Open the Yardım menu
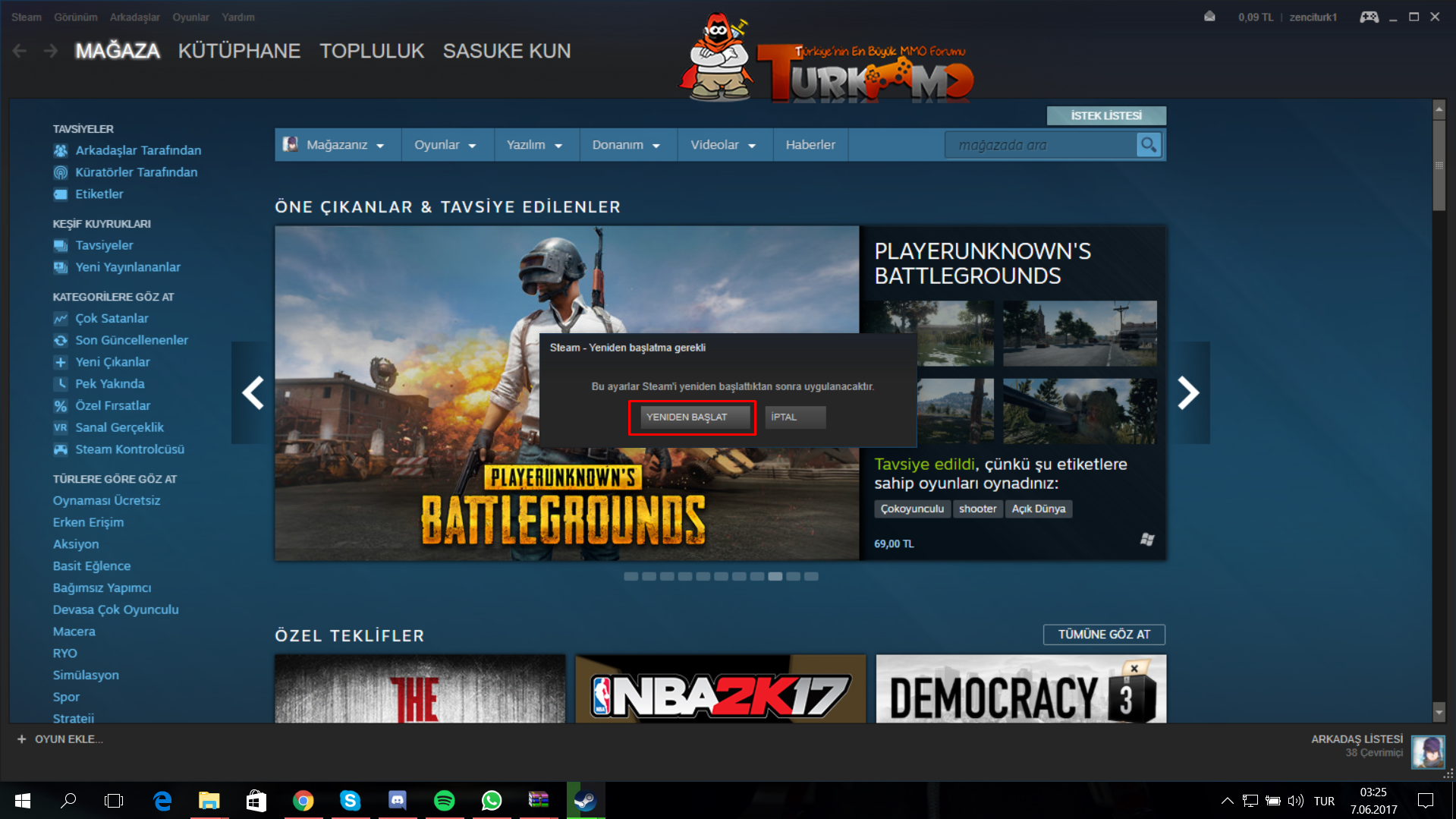This screenshot has width=1456, height=819. pyautogui.click(x=238, y=17)
